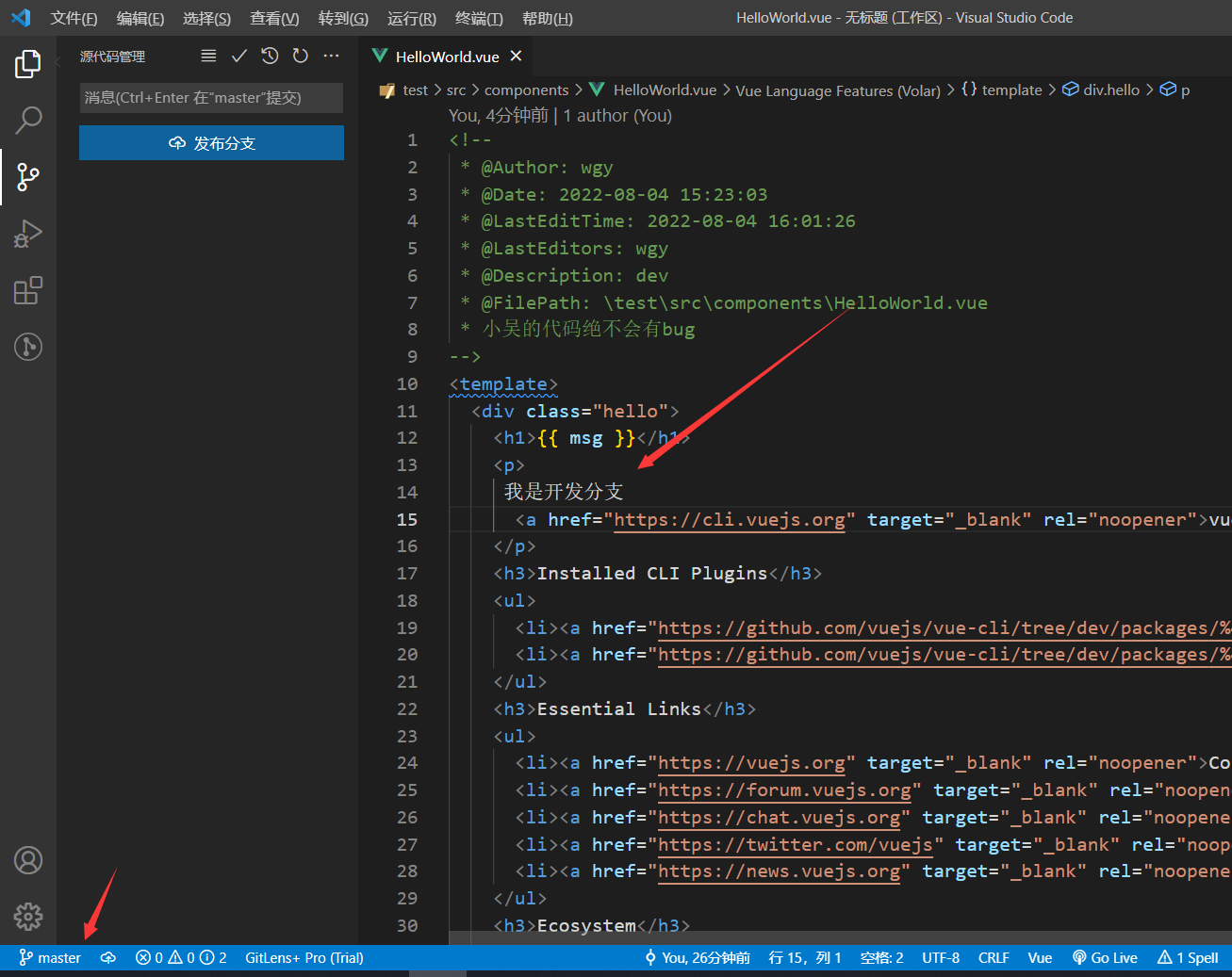1232x977 pixels.
Task: Click the components breadcrumb segment
Action: [x=526, y=90]
